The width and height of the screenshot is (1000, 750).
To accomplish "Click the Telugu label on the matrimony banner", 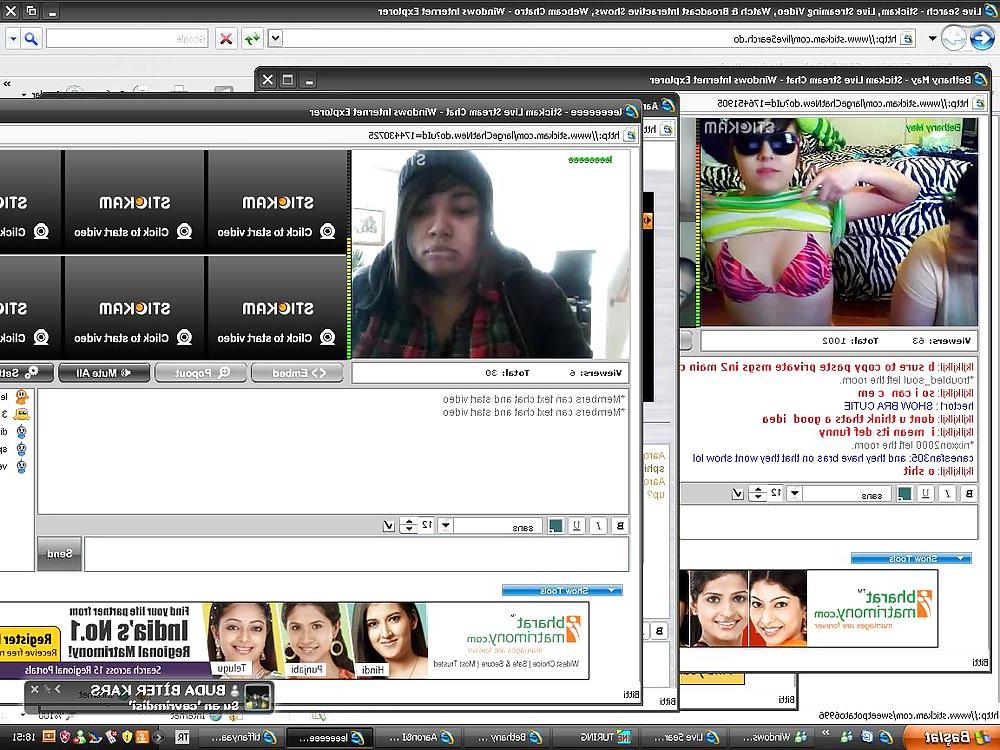I will [x=232, y=668].
